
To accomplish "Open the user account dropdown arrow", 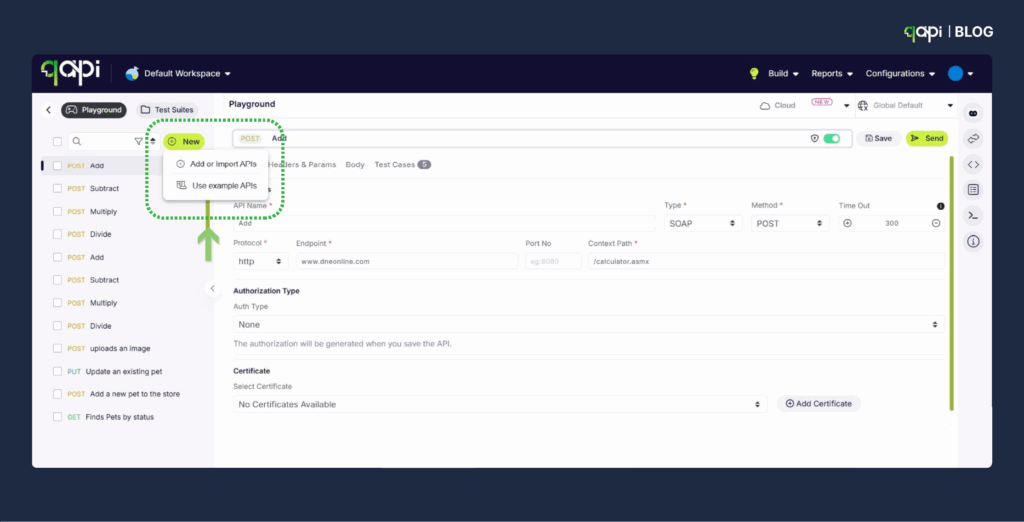I will [970, 74].
